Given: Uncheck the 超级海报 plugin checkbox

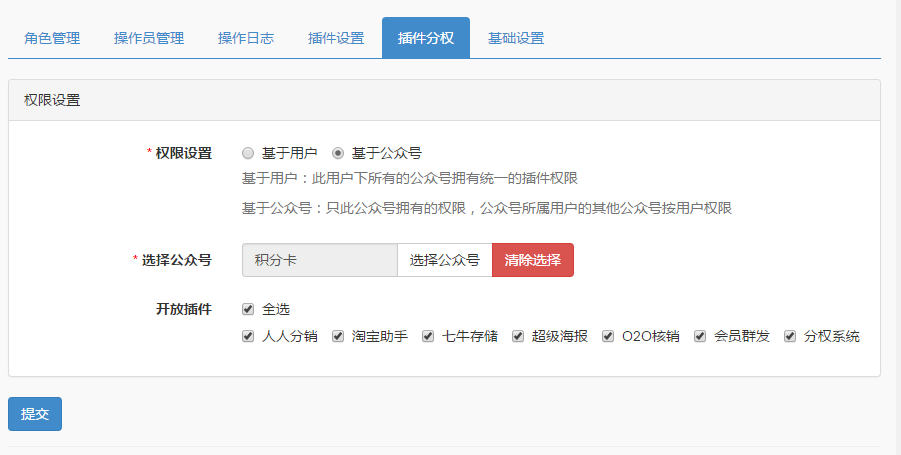Looking at the screenshot, I should click(x=518, y=336).
